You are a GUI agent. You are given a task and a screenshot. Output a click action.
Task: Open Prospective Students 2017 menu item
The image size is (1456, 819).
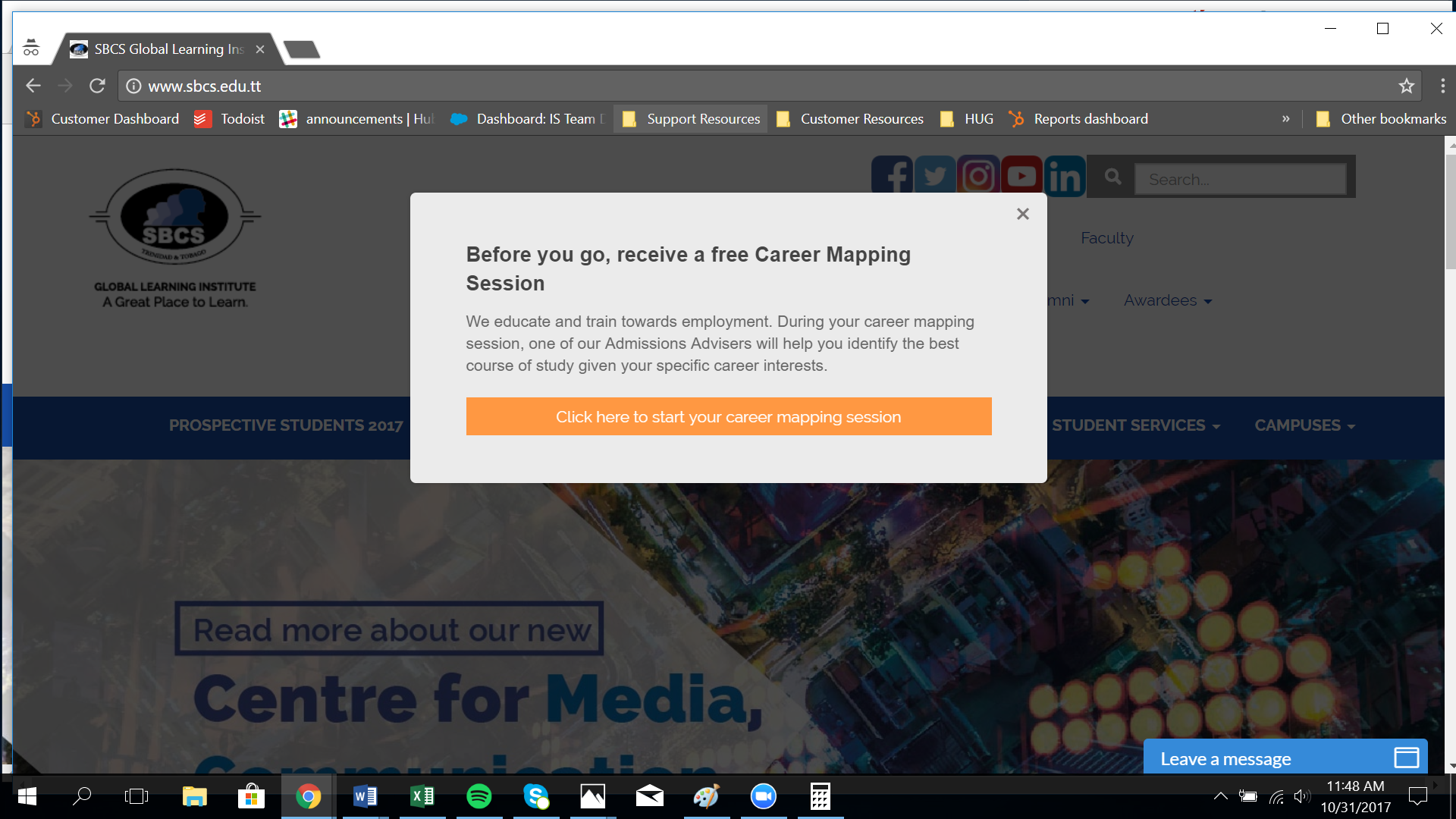tap(286, 425)
